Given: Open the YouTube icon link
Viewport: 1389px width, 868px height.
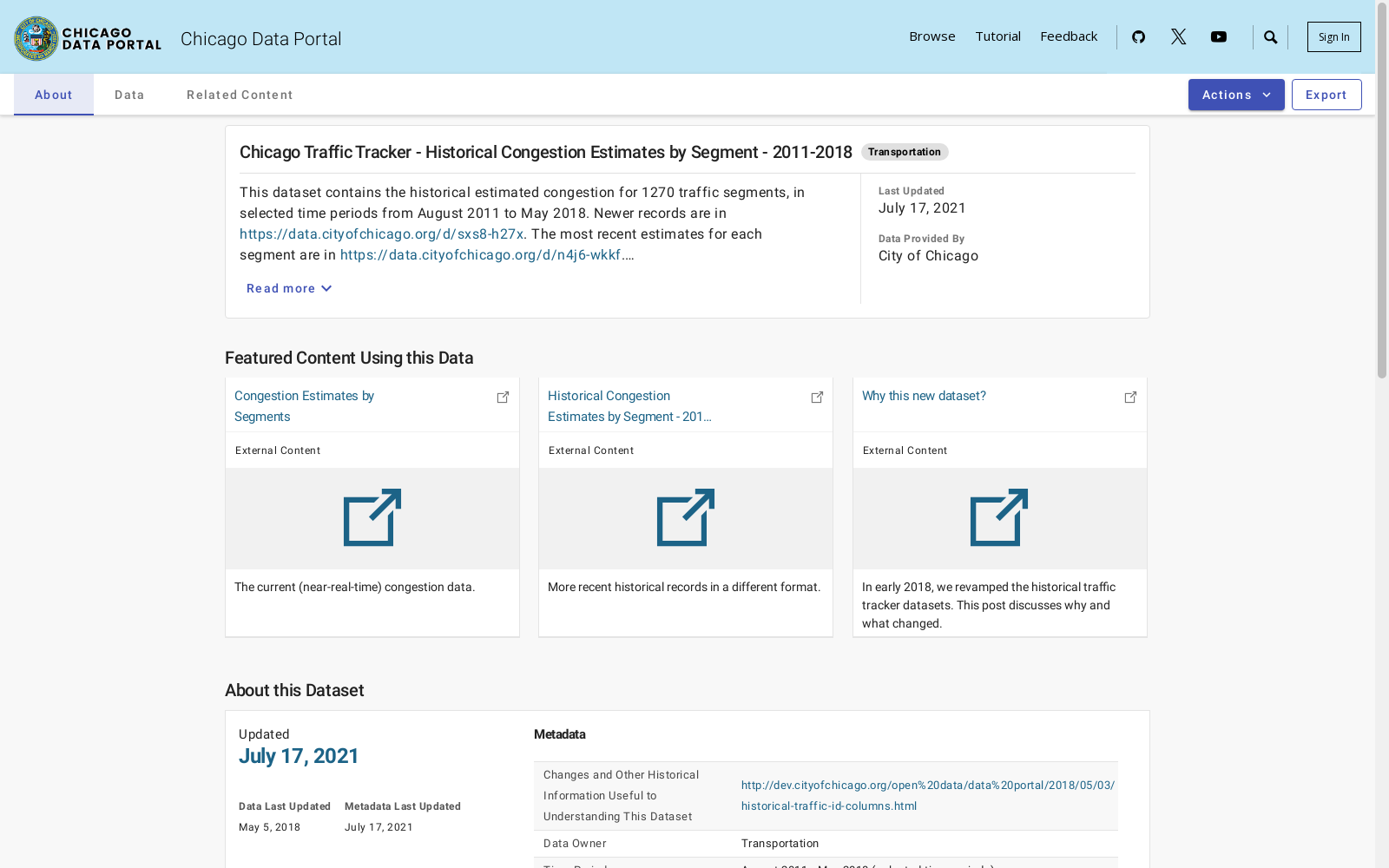Looking at the screenshot, I should (1219, 36).
